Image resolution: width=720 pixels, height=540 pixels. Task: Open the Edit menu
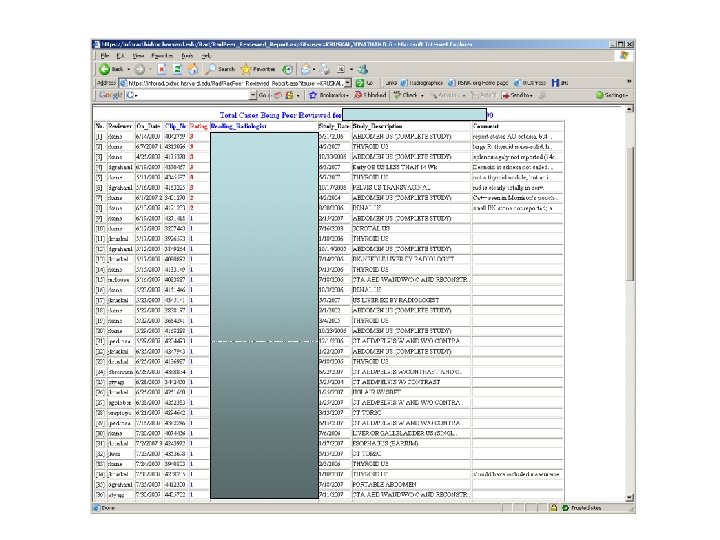click(x=120, y=56)
